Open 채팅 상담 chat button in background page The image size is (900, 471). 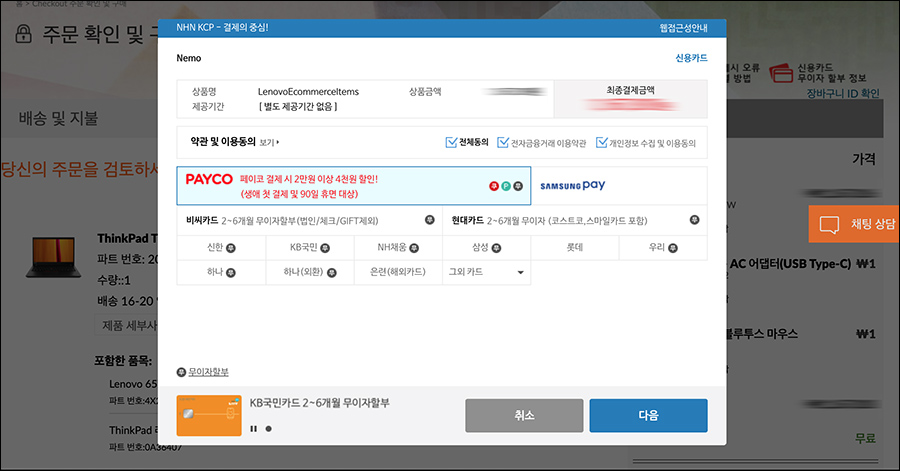854,224
